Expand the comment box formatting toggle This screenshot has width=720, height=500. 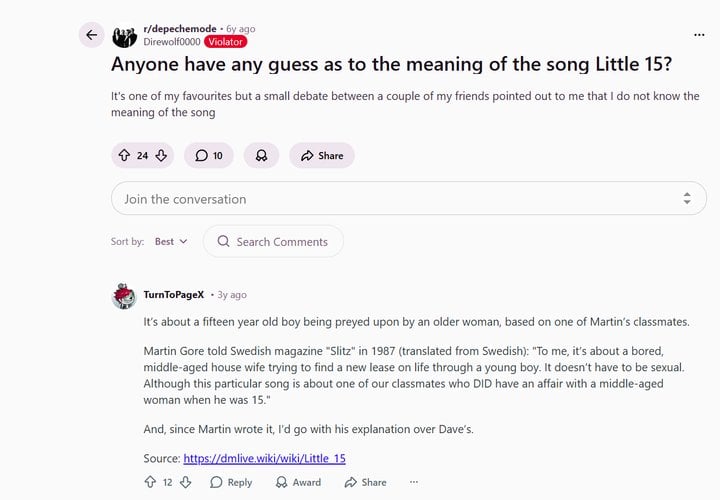click(x=686, y=199)
